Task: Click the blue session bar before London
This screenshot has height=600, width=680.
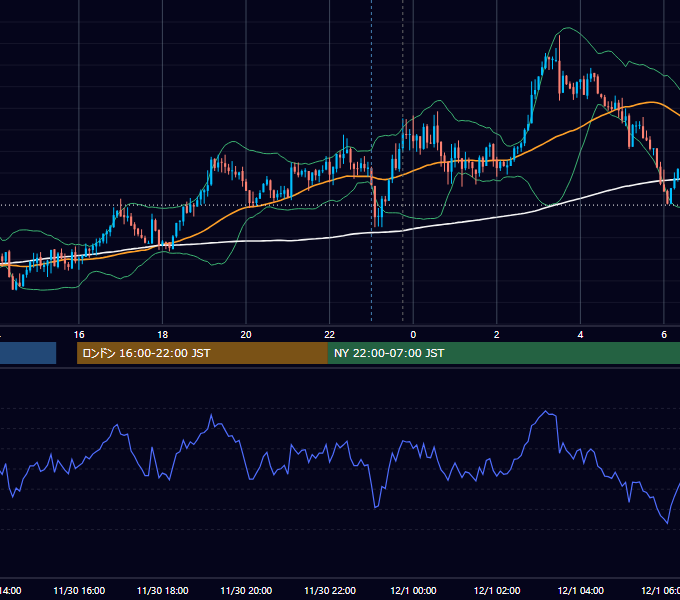Action: [x=28, y=353]
